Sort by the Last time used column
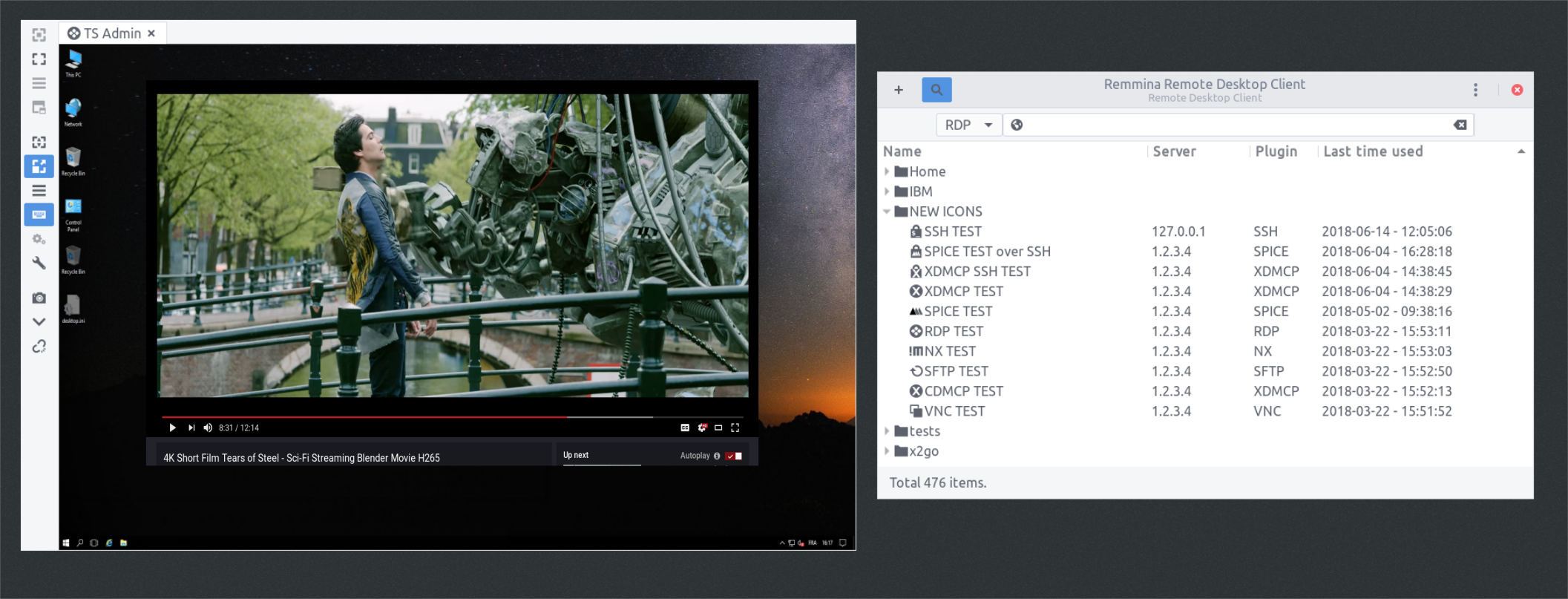Image resolution: width=1568 pixels, height=599 pixels. [x=1373, y=151]
